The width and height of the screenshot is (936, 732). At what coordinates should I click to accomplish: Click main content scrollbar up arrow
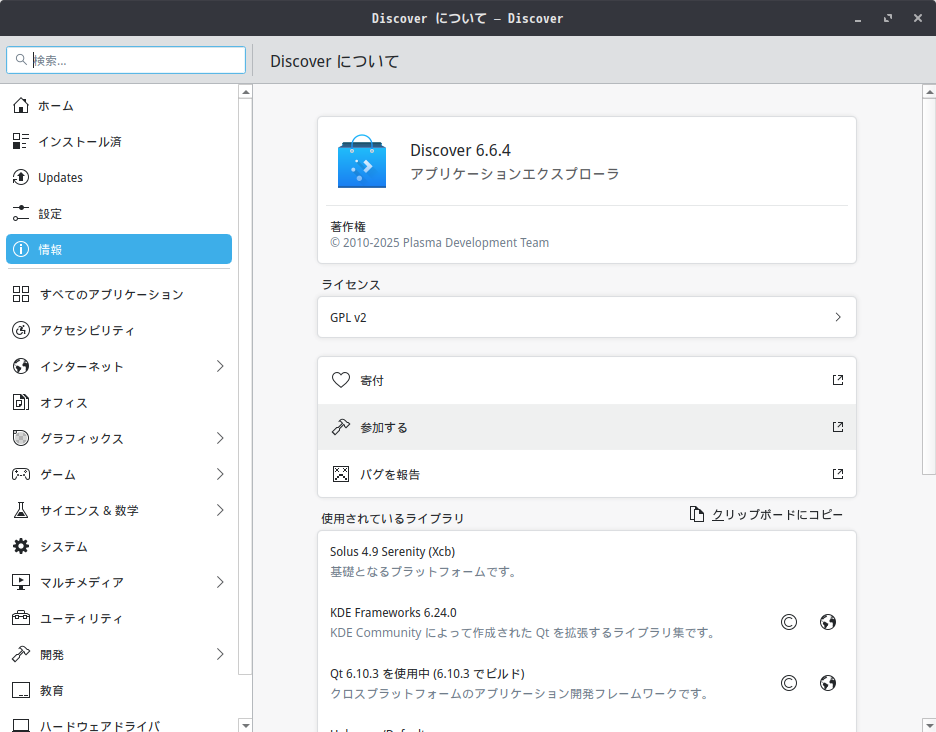[x=929, y=92]
